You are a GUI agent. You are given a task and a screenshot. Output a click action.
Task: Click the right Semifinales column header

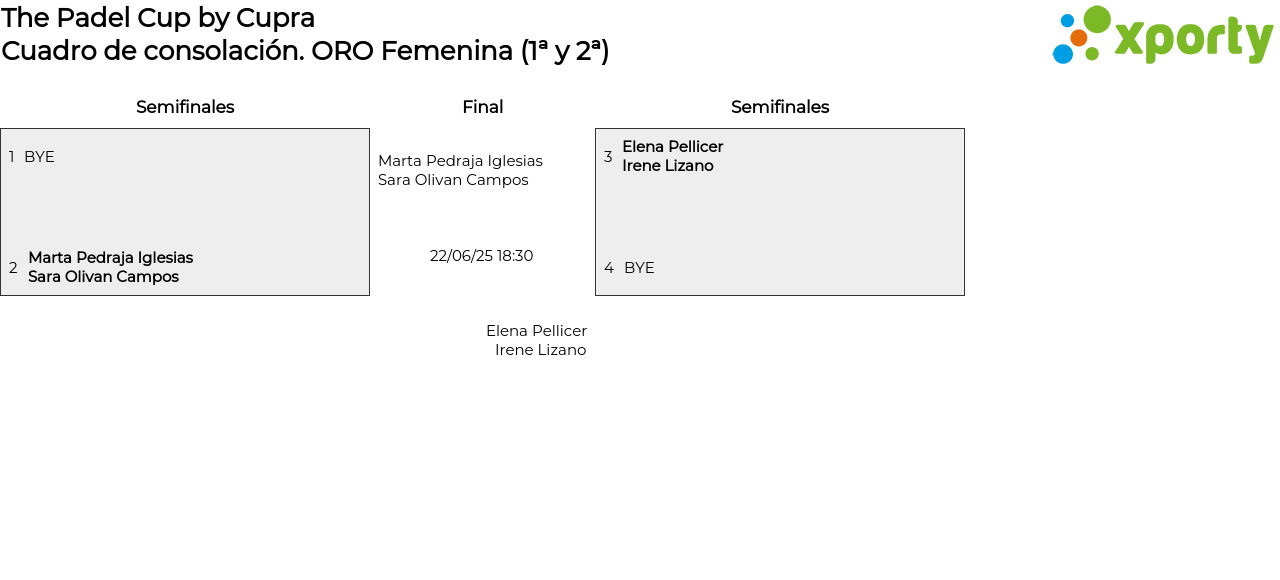coord(780,107)
